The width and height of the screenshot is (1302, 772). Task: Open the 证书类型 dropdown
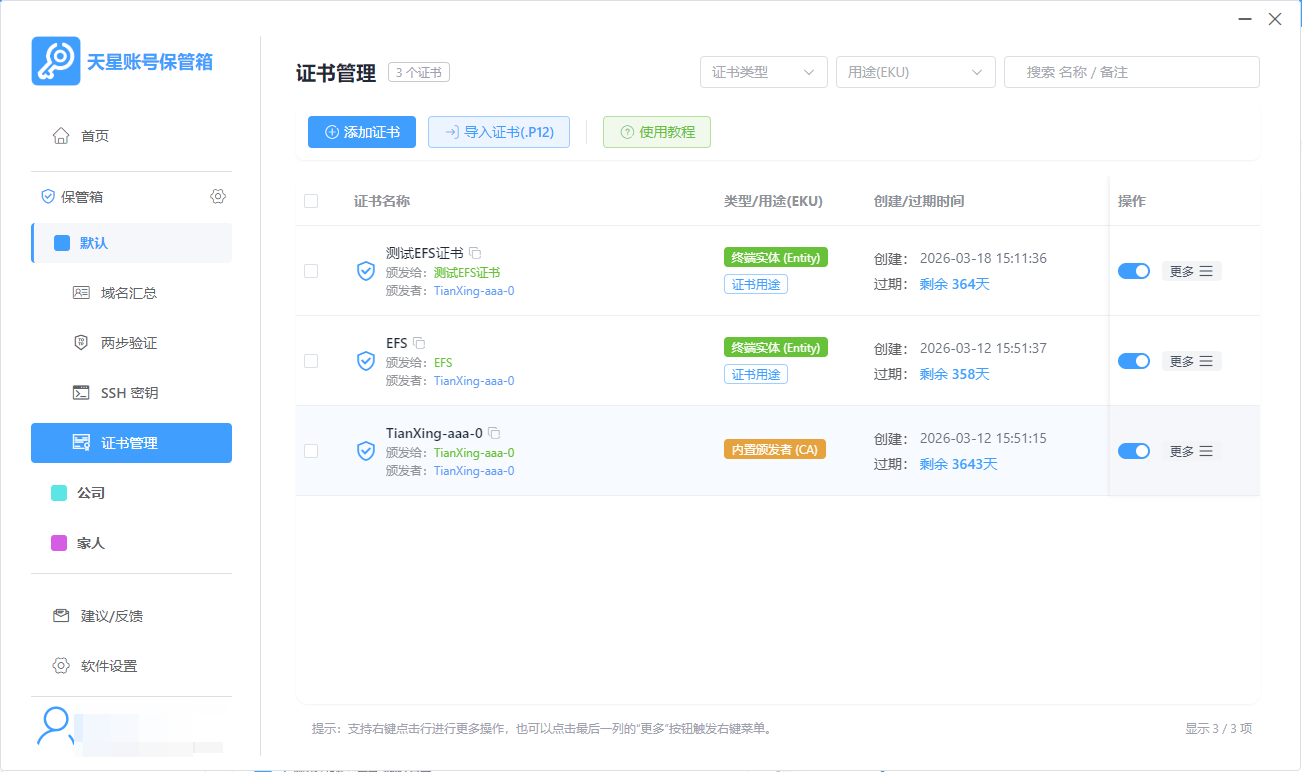tap(763, 71)
